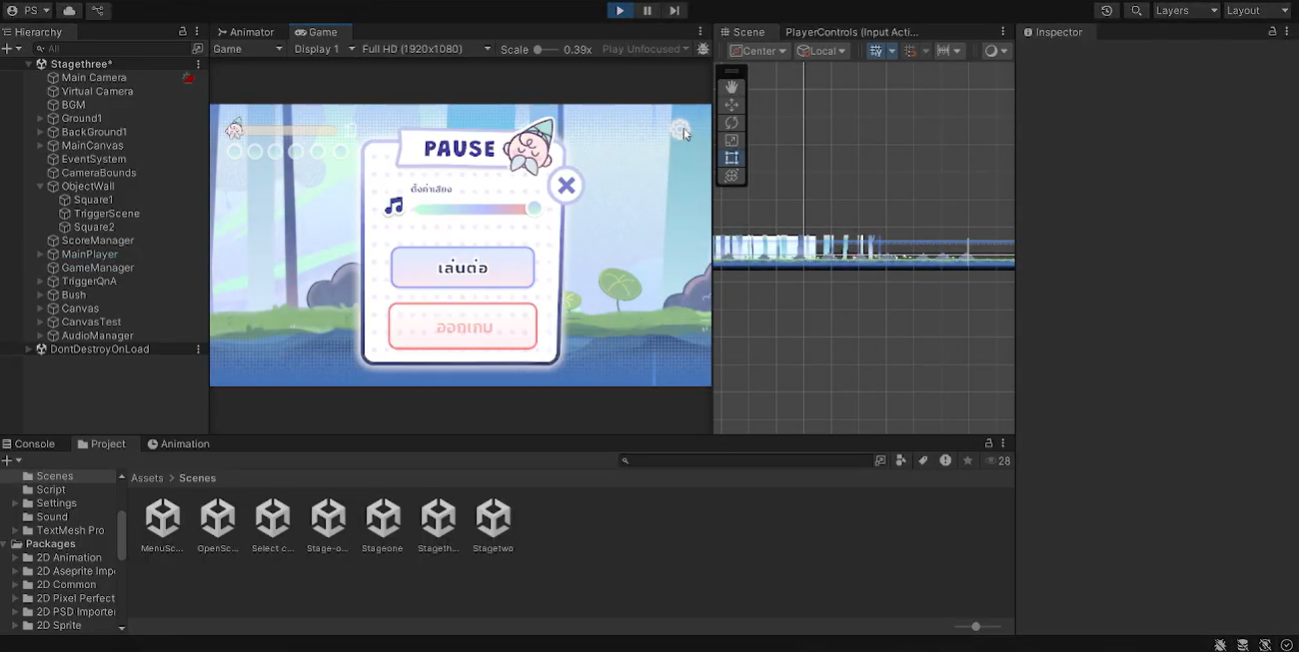1299x652 pixels.
Task: Click the red quit game button
Action: 462,327
